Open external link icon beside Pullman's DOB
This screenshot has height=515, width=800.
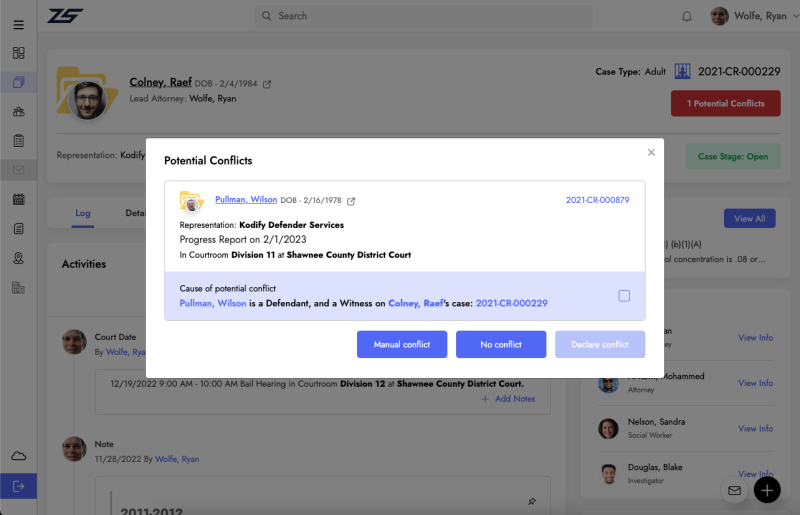coord(351,201)
